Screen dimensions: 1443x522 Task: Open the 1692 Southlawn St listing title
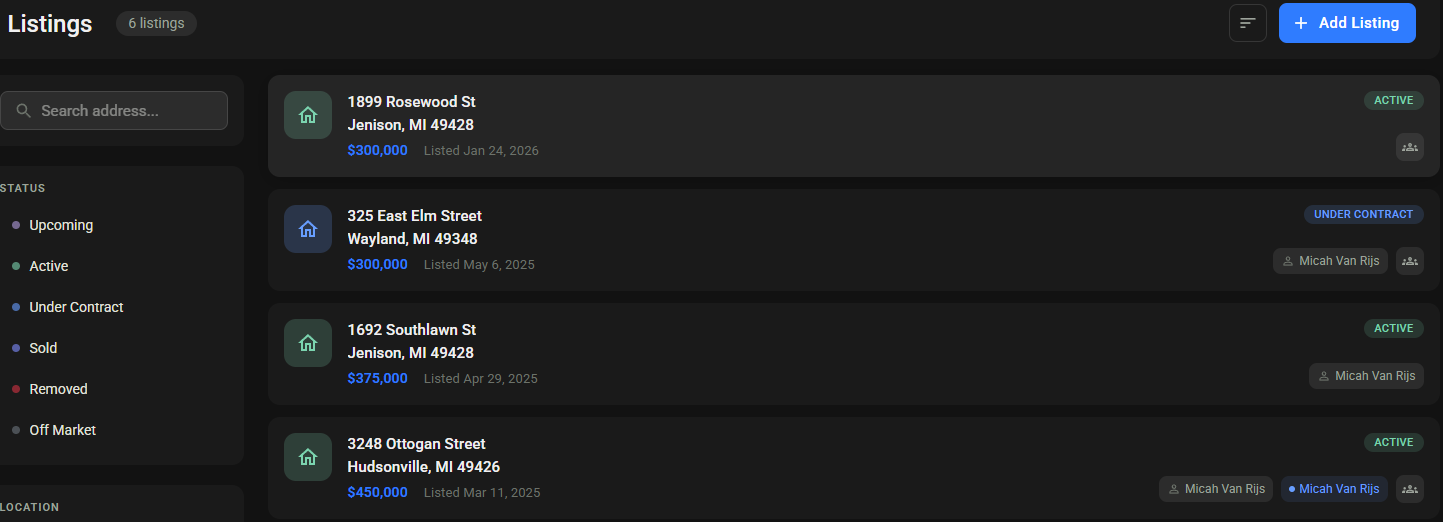411,330
